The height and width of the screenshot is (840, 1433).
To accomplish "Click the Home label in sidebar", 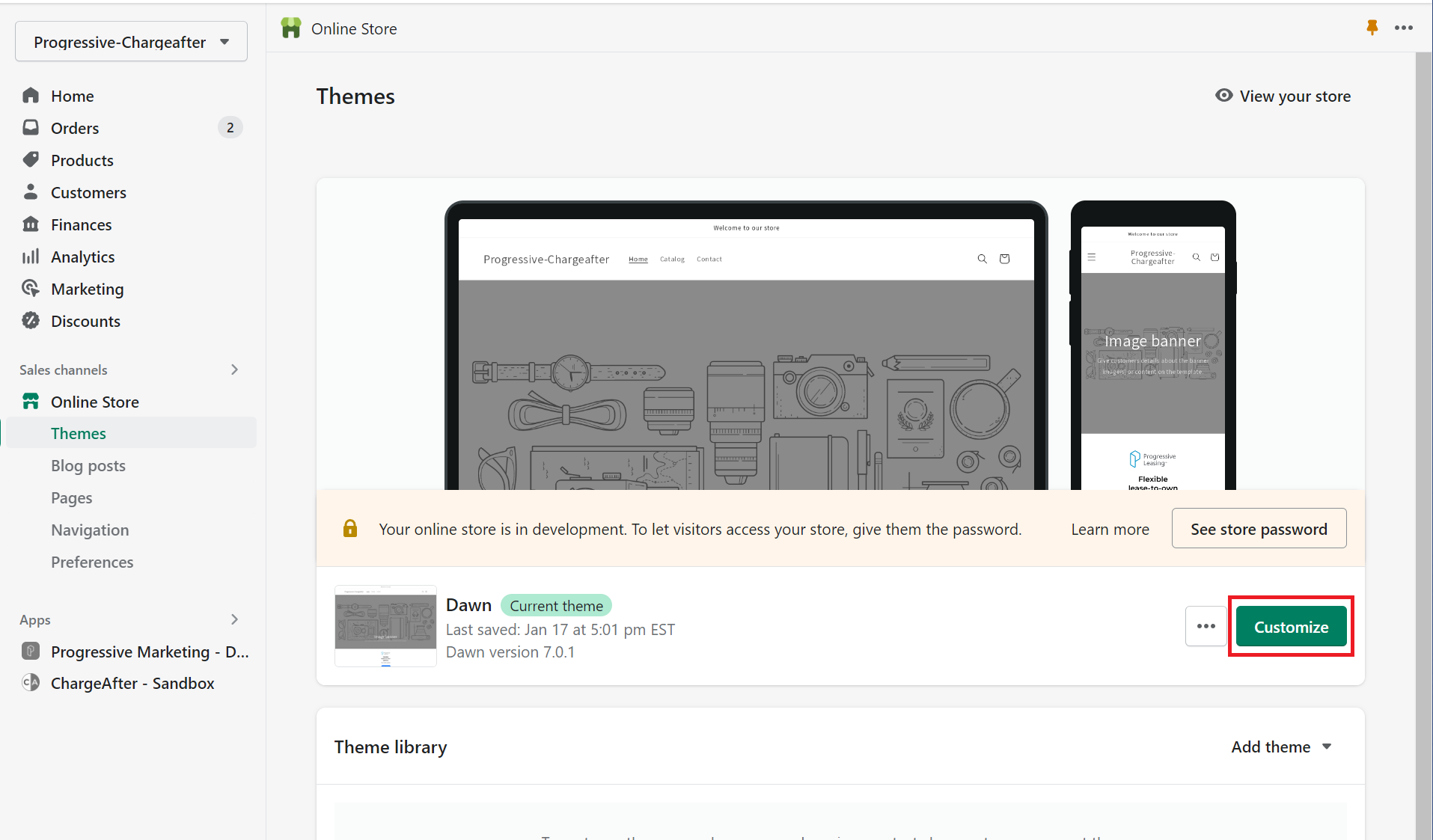I will 73,96.
